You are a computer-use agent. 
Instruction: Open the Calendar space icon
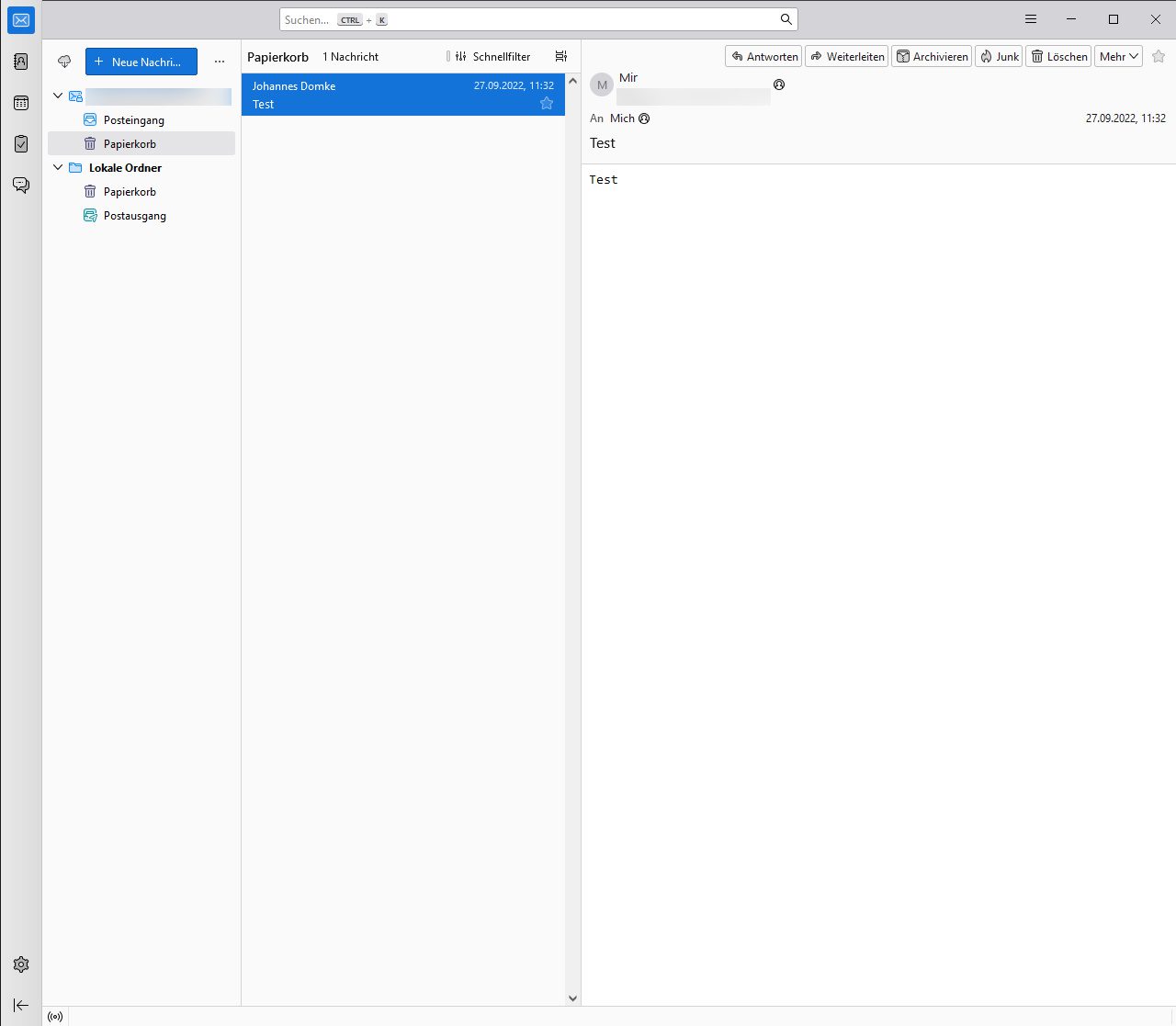click(x=21, y=103)
